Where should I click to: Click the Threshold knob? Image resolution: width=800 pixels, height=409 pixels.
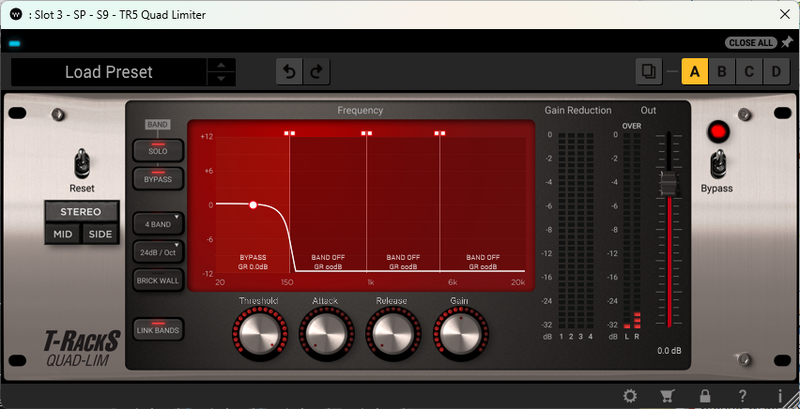(x=259, y=332)
